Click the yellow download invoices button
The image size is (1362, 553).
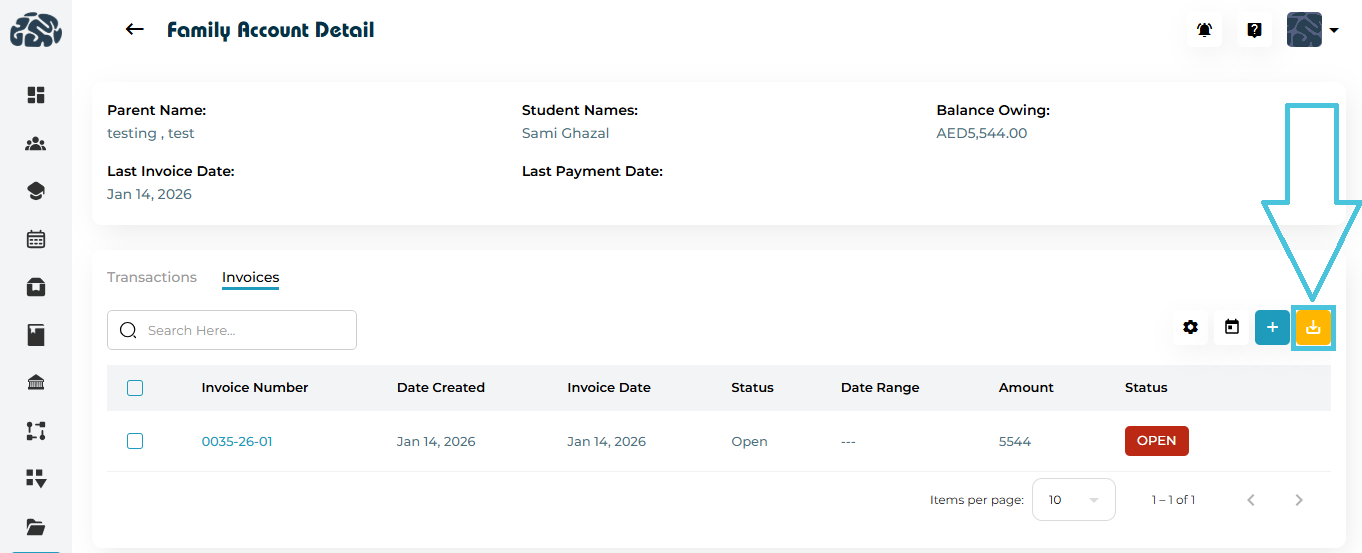(1313, 327)
